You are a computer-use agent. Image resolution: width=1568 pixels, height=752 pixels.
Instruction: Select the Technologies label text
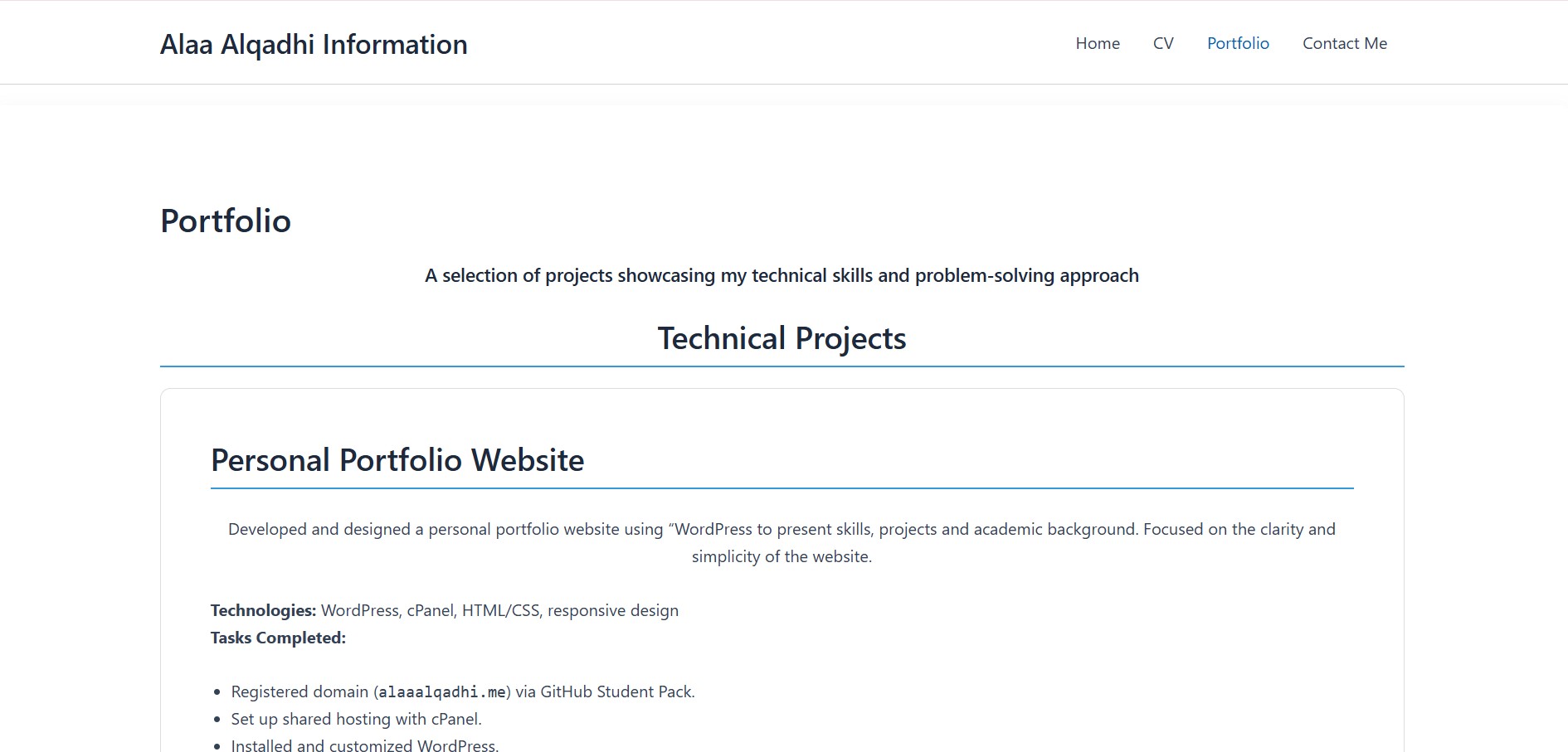point(263,610)
